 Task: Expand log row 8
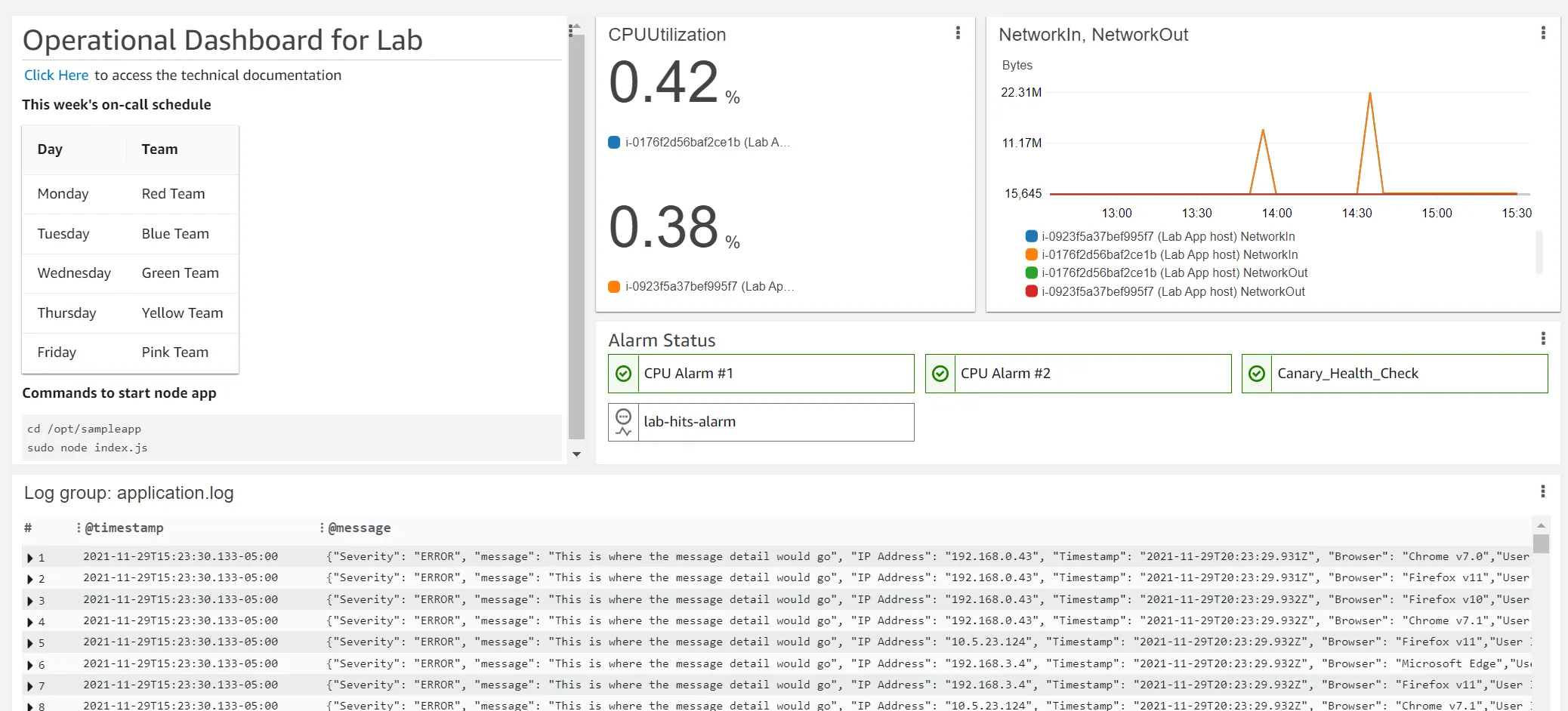pyautogui.click(x=29, y=706)
